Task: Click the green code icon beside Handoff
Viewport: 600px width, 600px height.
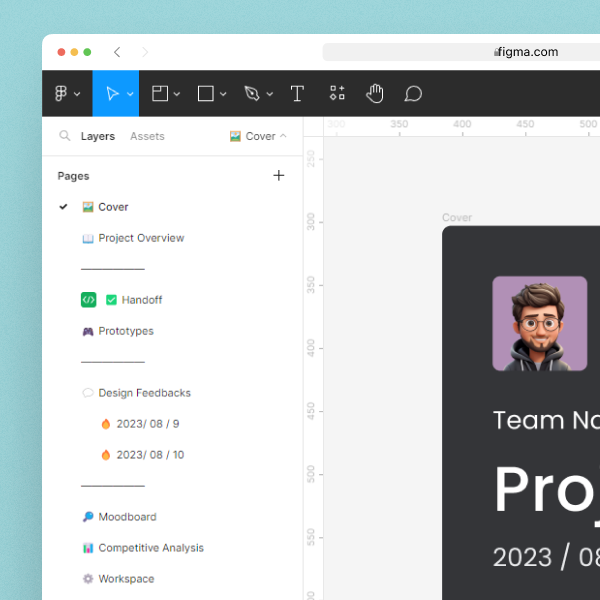Action: 88,300
